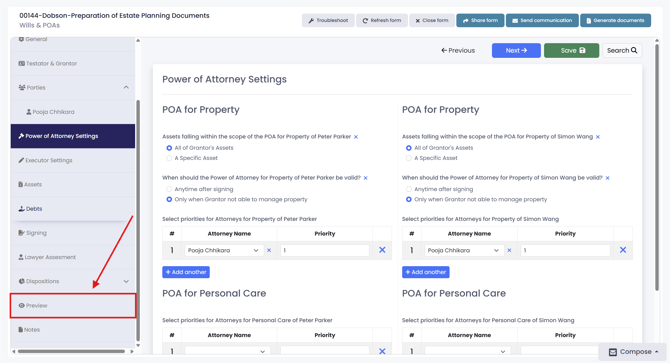This screenshot has width=670, height=363.
Task: Clear attorney name selection for Simon Wang property
Action: click(x=509, y=250)
